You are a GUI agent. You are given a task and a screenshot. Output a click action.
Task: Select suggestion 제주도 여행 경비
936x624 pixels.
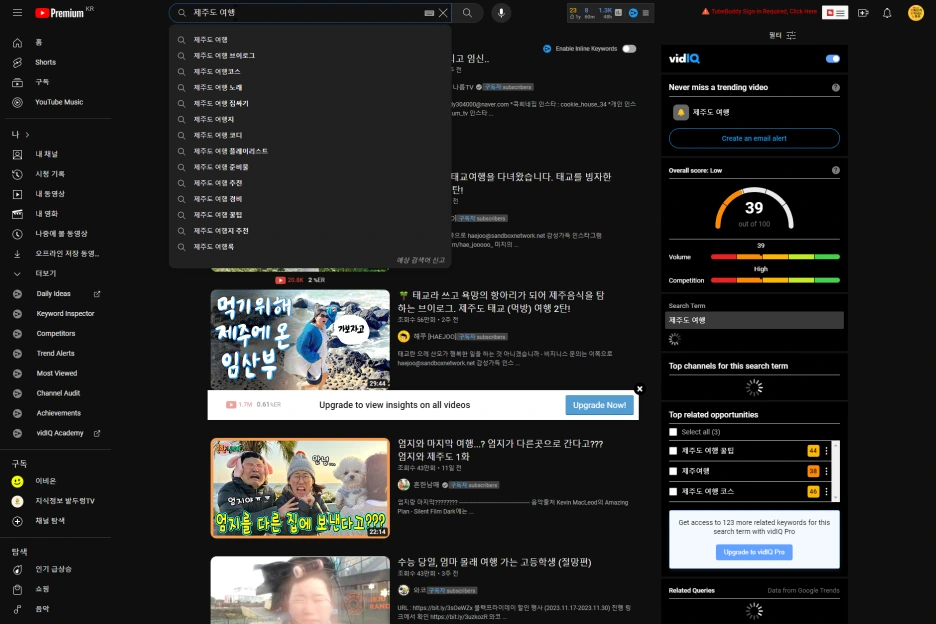[310, 199]
